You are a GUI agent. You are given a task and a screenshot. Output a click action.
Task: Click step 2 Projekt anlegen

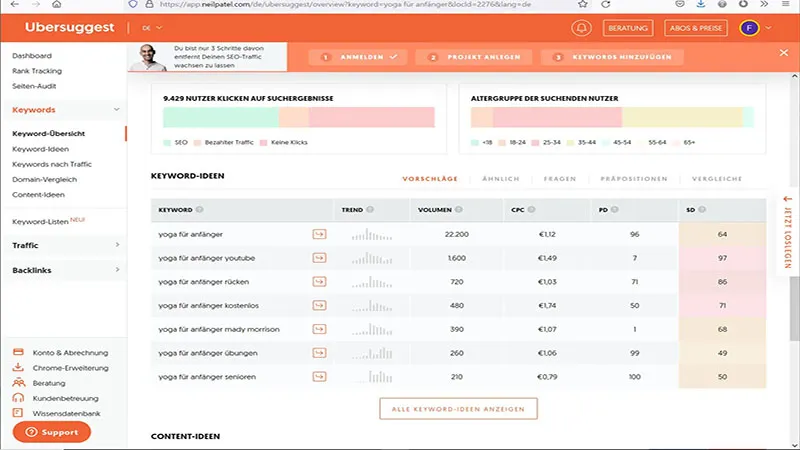coord(474,57)
